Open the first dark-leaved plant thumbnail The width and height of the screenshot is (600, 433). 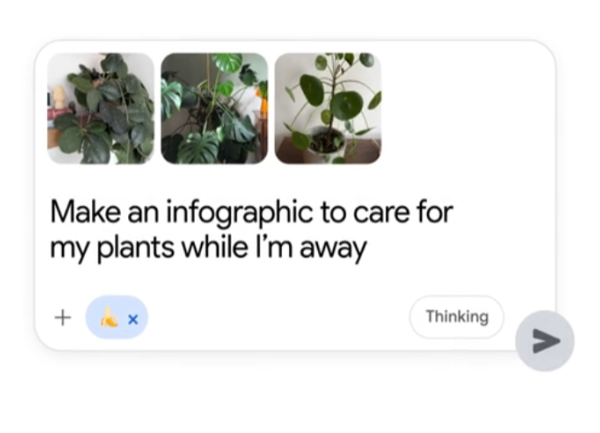[100, 108]
